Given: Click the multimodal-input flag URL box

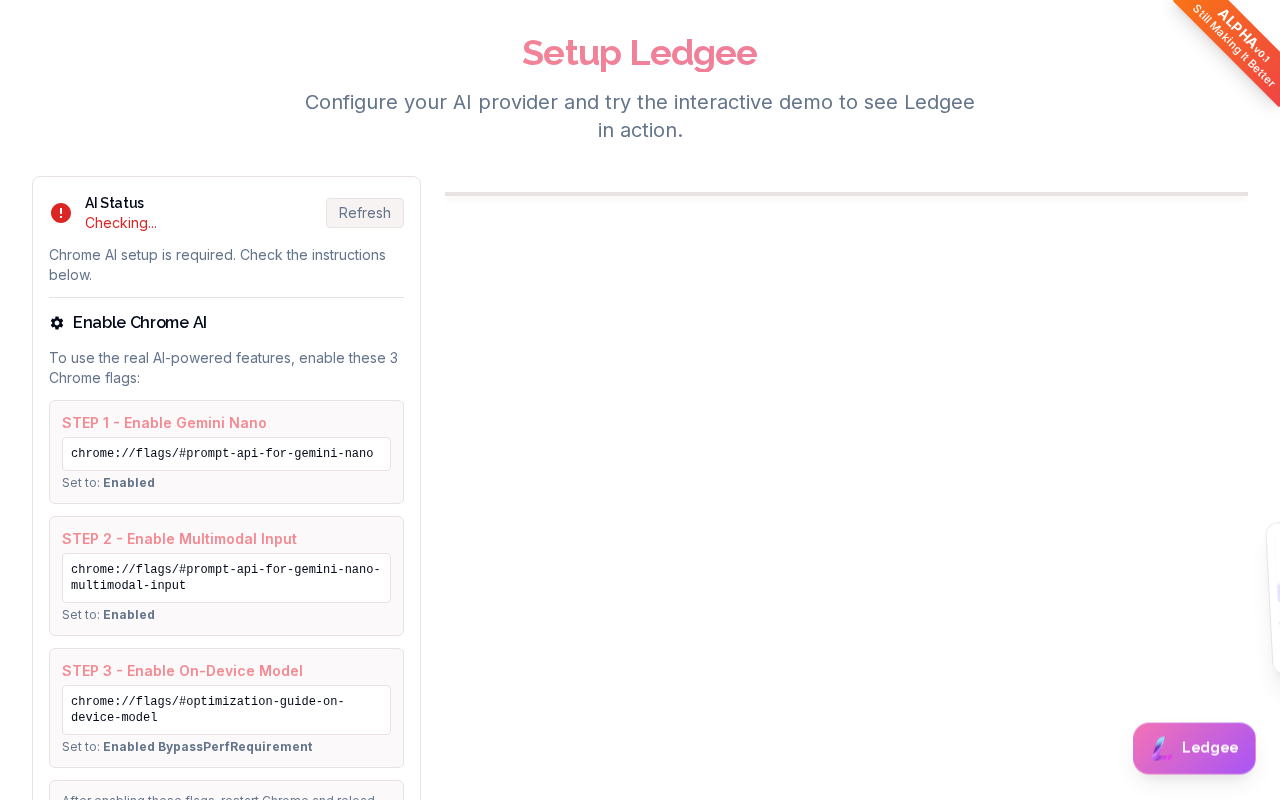Looking at the screenshot, I should tap(226, 578).
